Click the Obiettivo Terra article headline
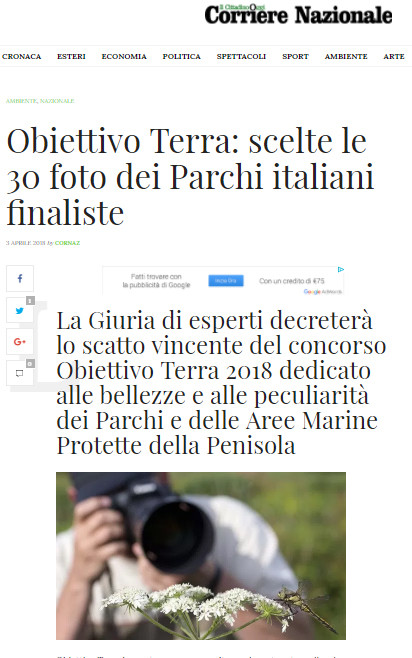 (190, 177)
